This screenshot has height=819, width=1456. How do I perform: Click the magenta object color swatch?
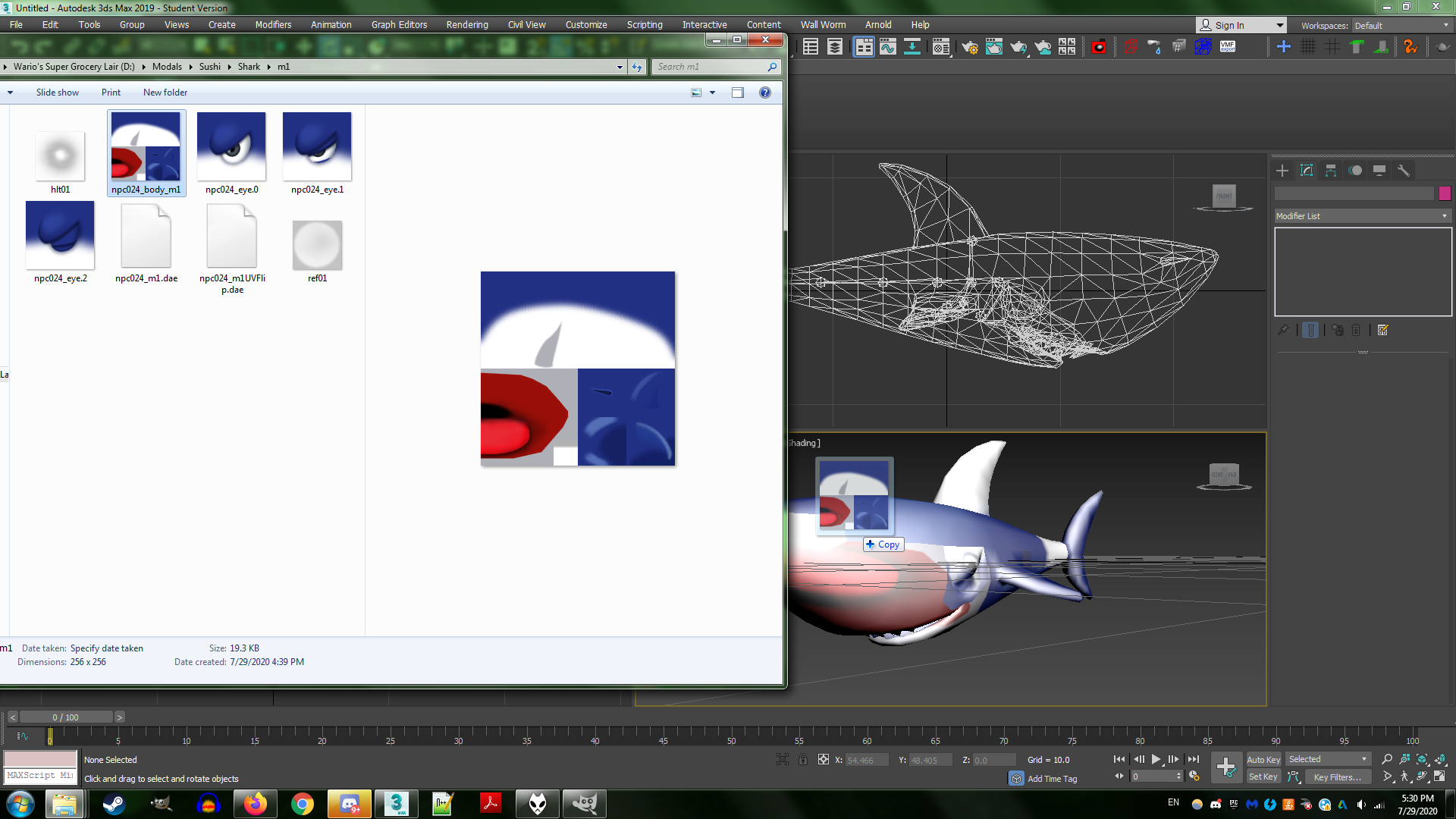(1445, 193)
